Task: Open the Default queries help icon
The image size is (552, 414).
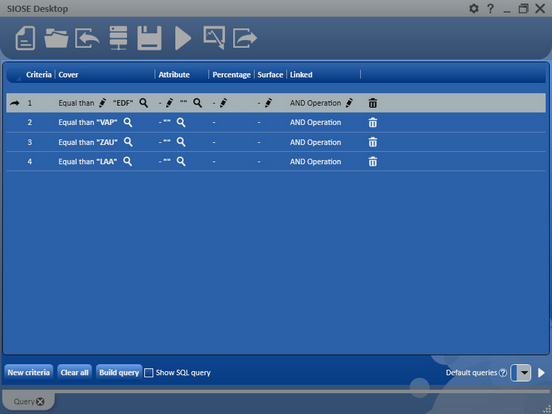Action: click(503, 373)
